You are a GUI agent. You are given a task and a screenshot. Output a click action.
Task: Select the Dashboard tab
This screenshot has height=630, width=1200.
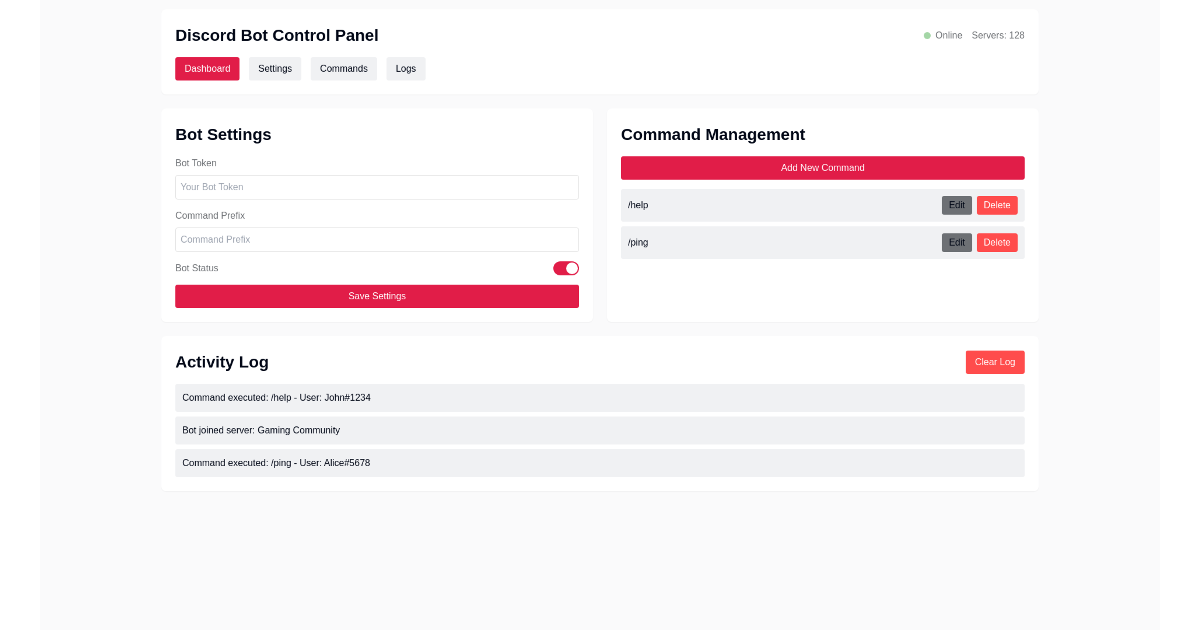click(207, 68)
